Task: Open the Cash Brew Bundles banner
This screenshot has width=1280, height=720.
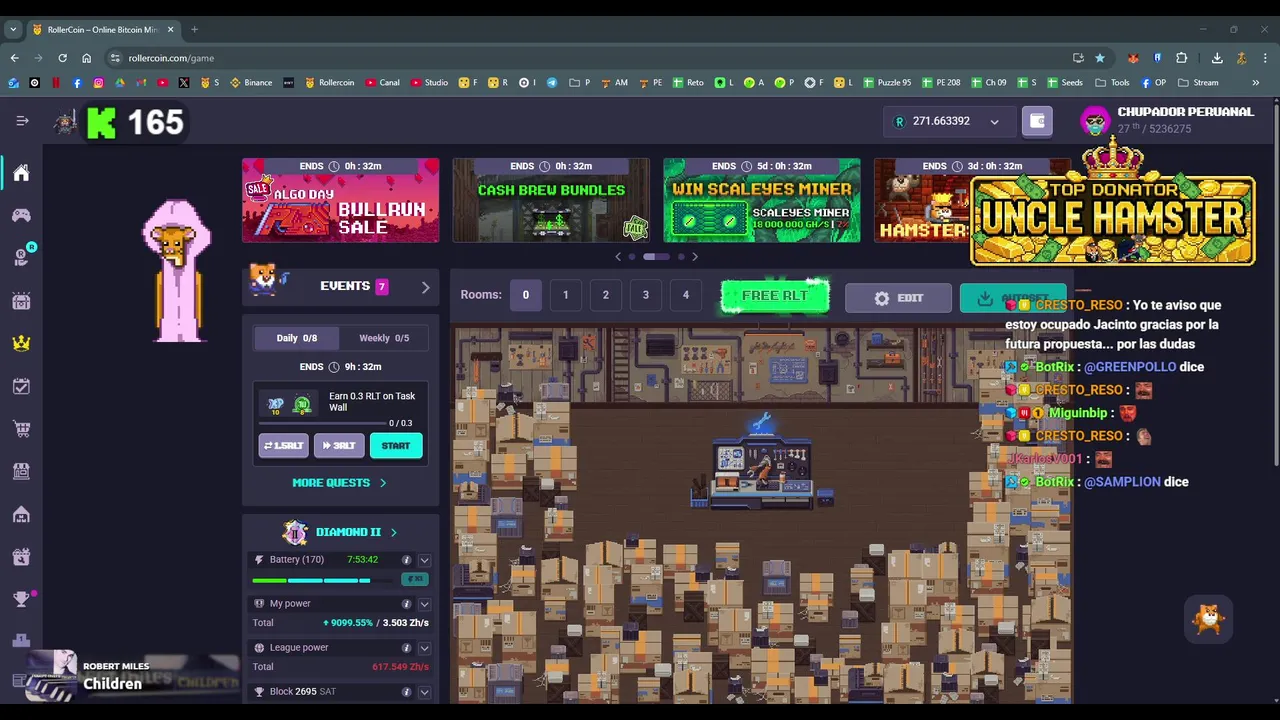Action: click(x=551, y=200)
